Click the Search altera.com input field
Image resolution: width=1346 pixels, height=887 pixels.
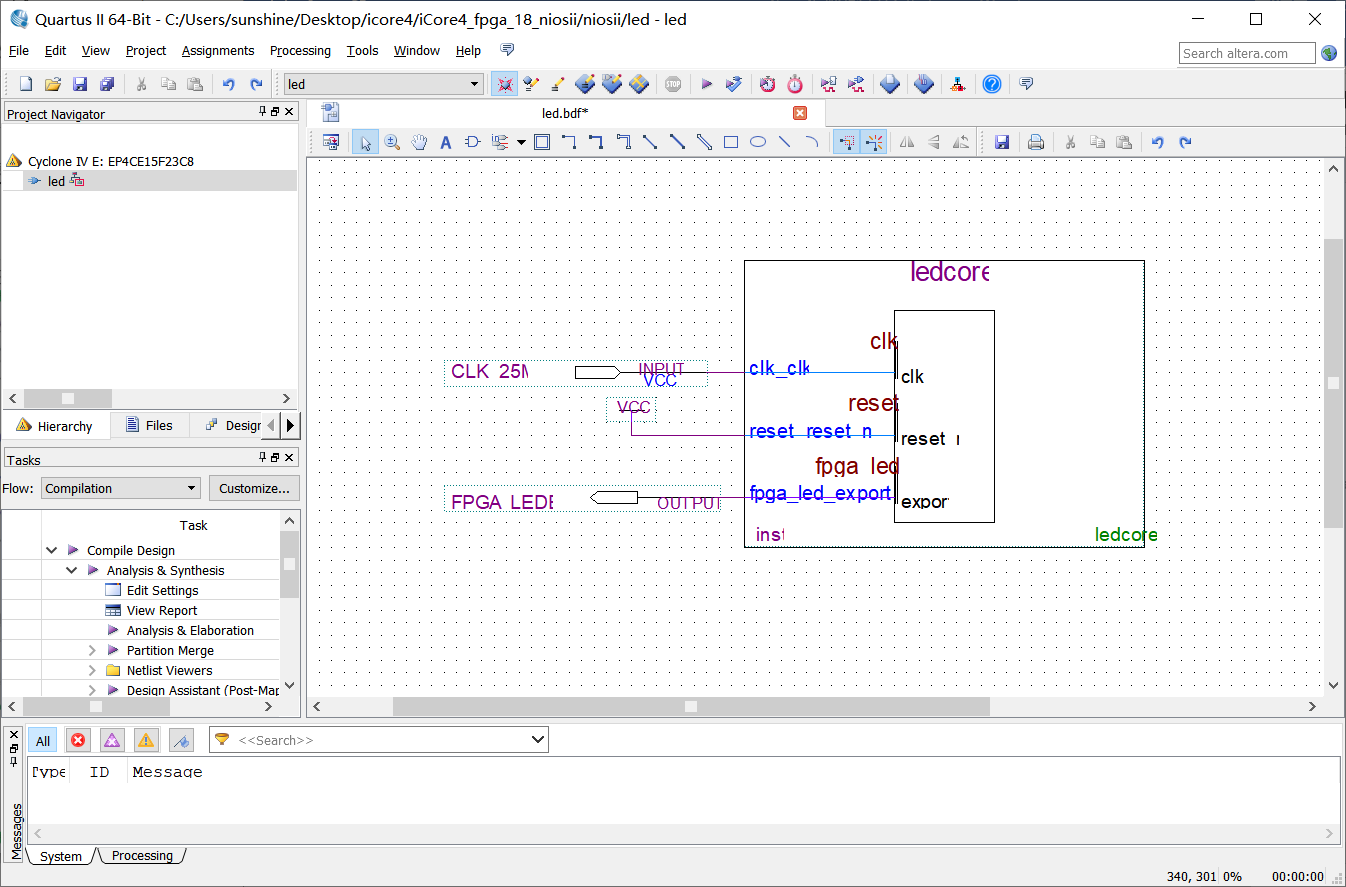coord(1246,53)
